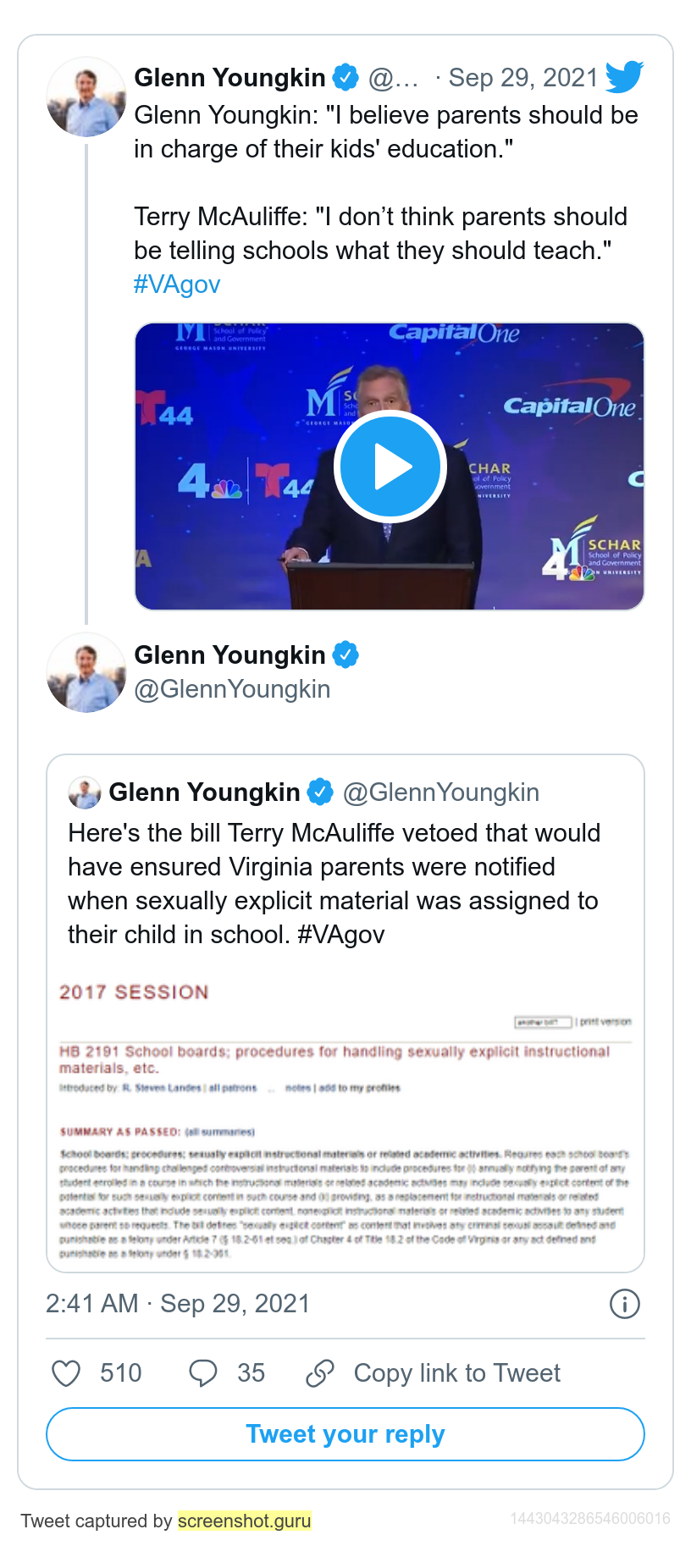The height and width of the screenshot is (1568, 691).
Task: Click the small avatar in the quoted tweet
Action: pyautogui.click(x=85, y=792)
